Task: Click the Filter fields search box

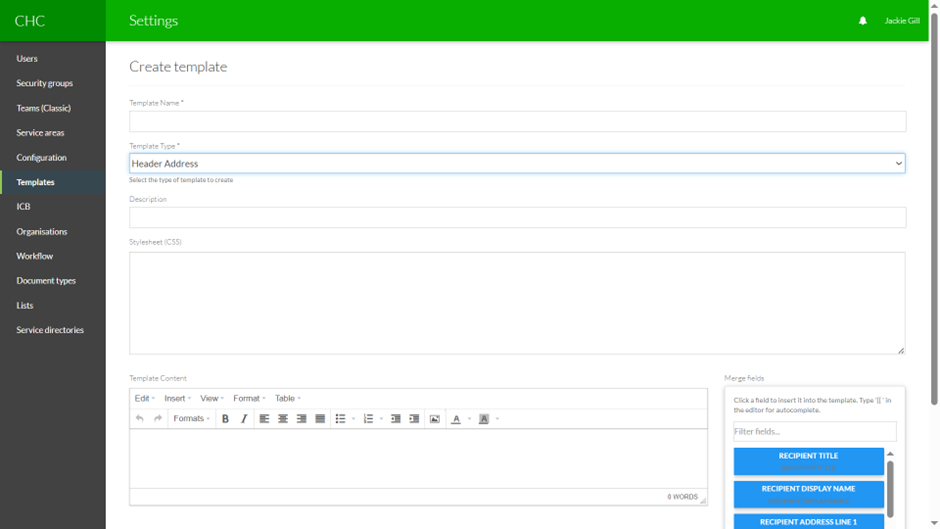Action: pyautogui.click(x=814, y=432)
